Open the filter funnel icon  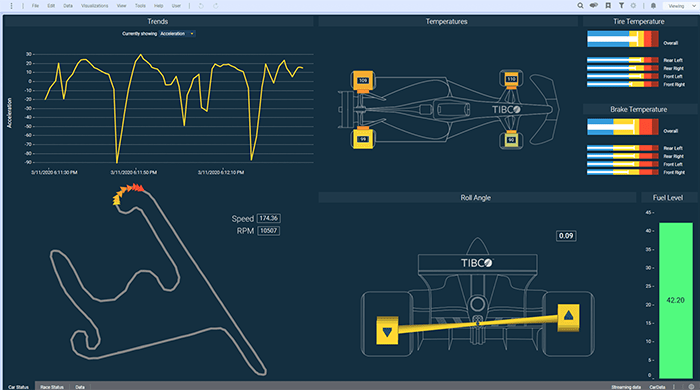pyautogui.click(x=621, y=6)
